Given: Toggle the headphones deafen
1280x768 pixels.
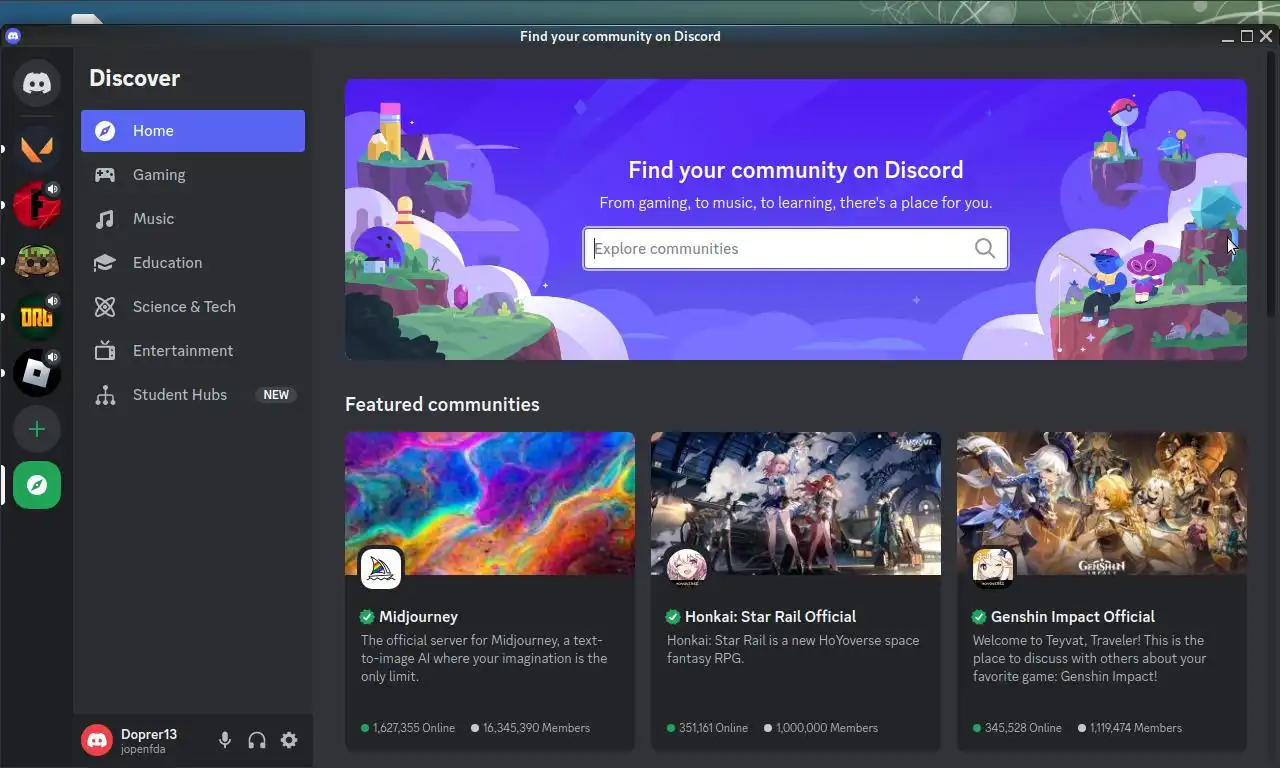Looking at the screenshot, I should 257,740.
